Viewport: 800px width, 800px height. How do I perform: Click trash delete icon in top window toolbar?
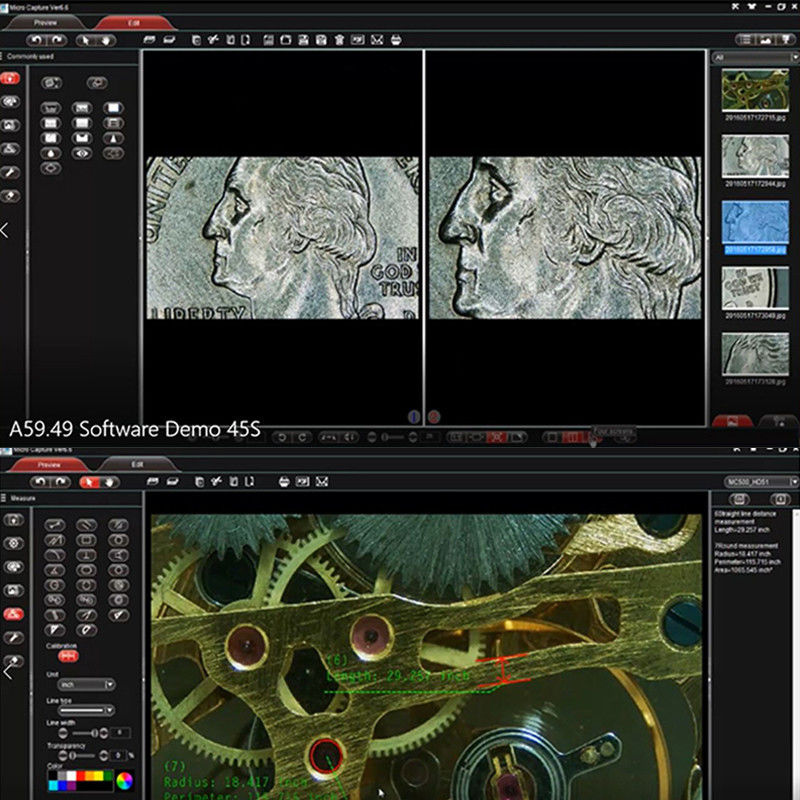click(339, 40)
